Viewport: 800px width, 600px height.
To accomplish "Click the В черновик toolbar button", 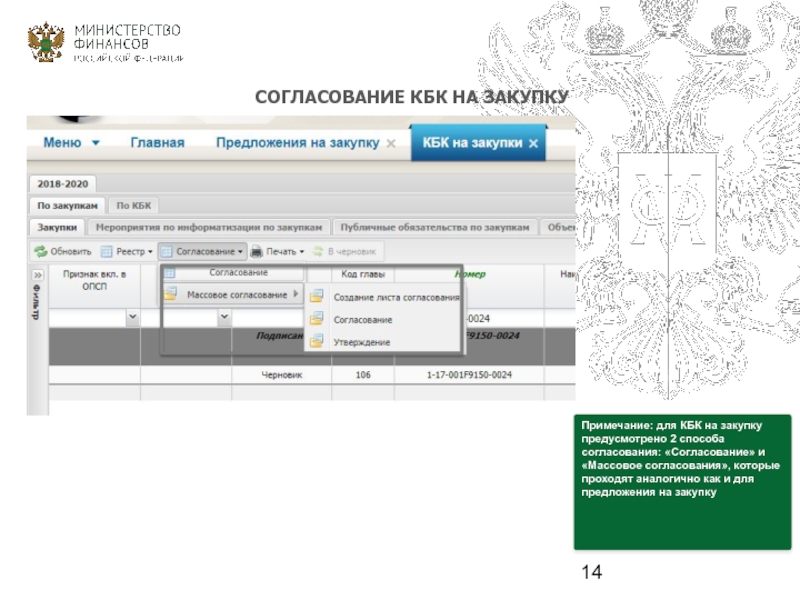I will click(345, 251).
